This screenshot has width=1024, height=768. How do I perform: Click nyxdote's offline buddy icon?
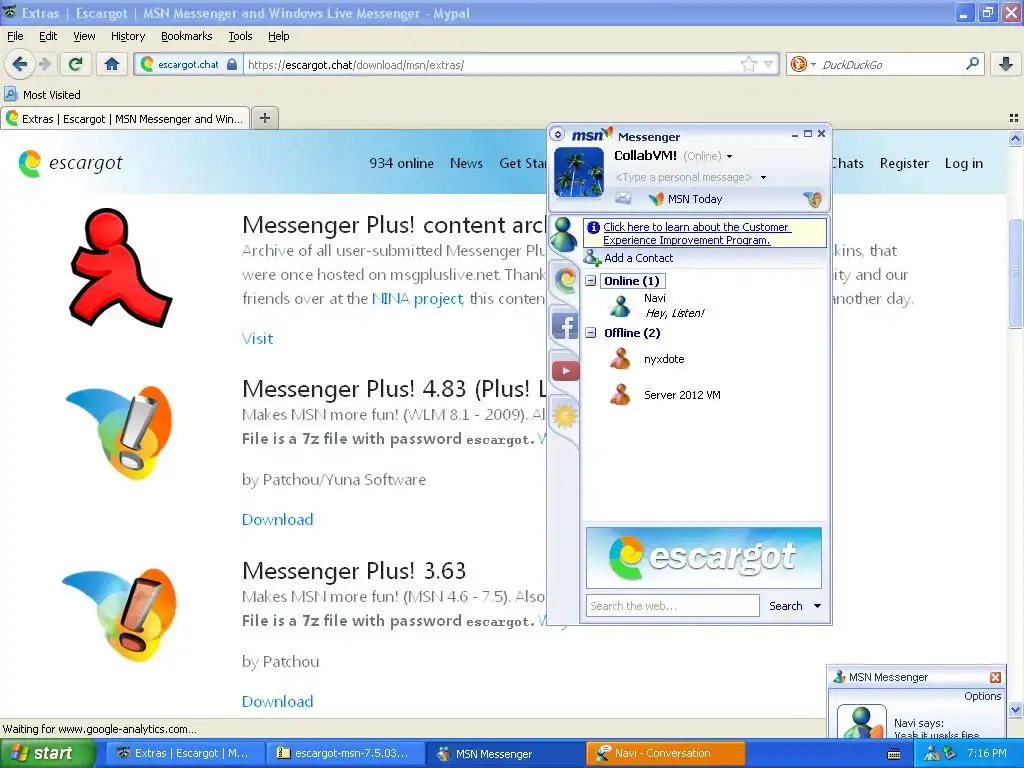(620, 359)
